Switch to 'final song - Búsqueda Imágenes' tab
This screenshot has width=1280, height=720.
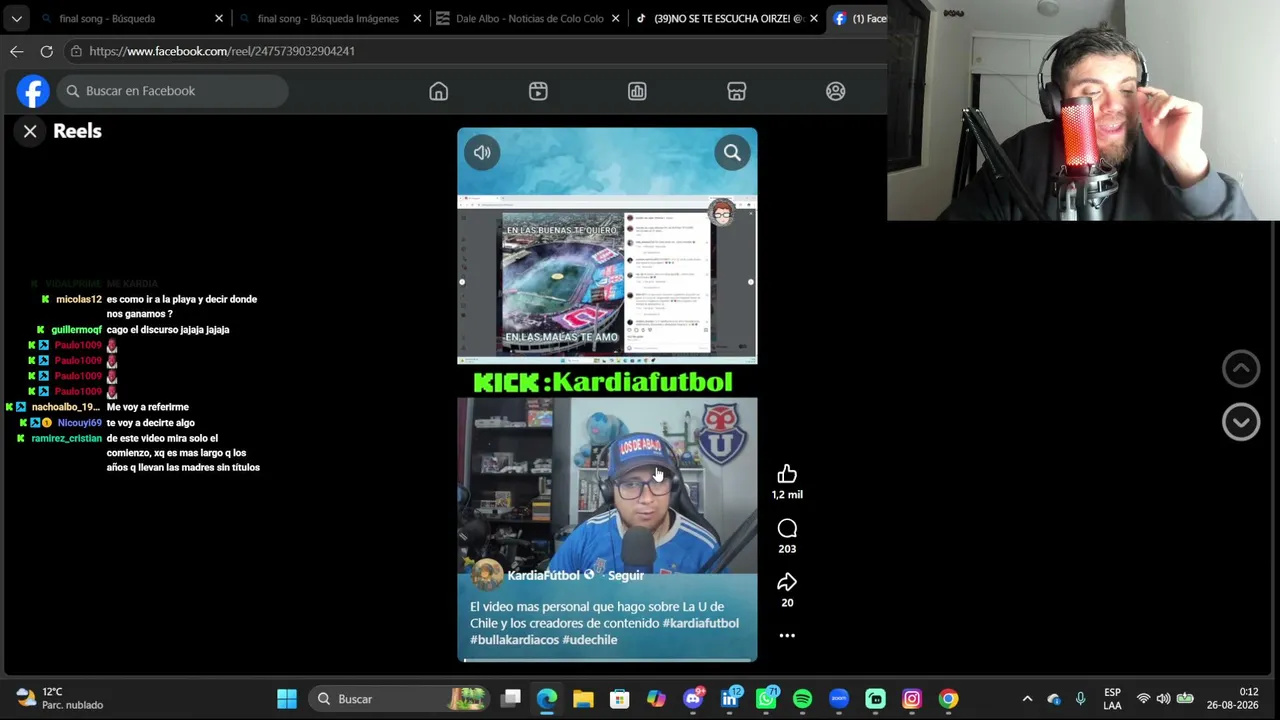click(328, 18)
